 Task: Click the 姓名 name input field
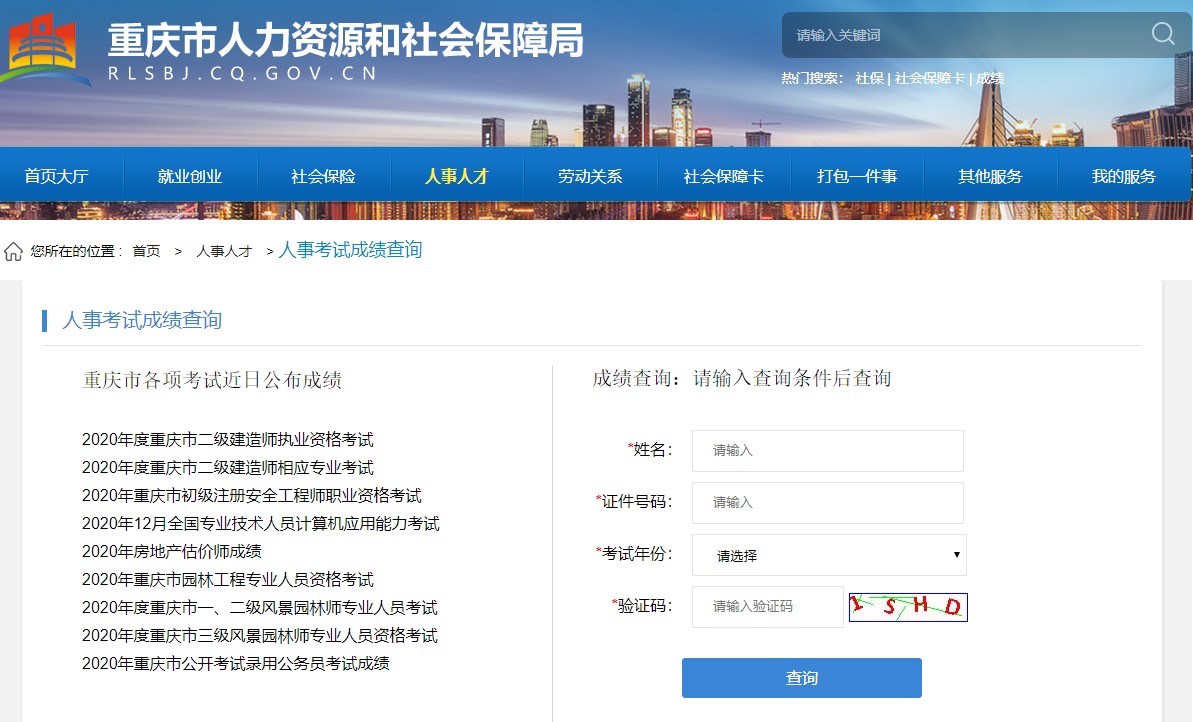click(x=828, y=450)
